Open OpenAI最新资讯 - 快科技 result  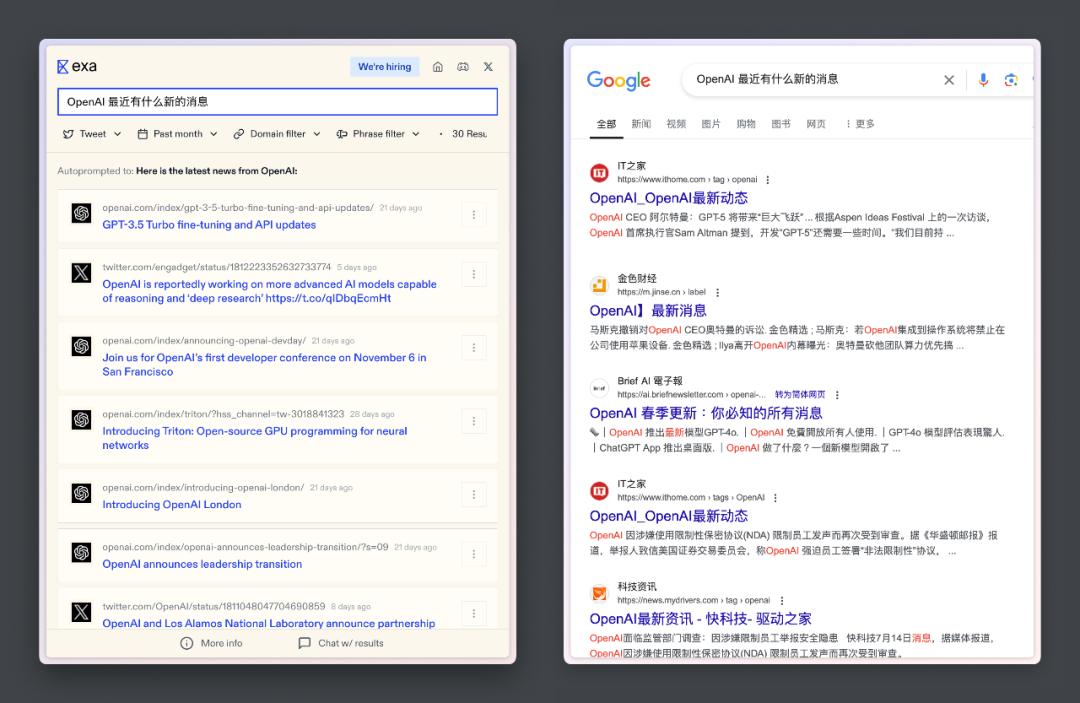[700, 618]
